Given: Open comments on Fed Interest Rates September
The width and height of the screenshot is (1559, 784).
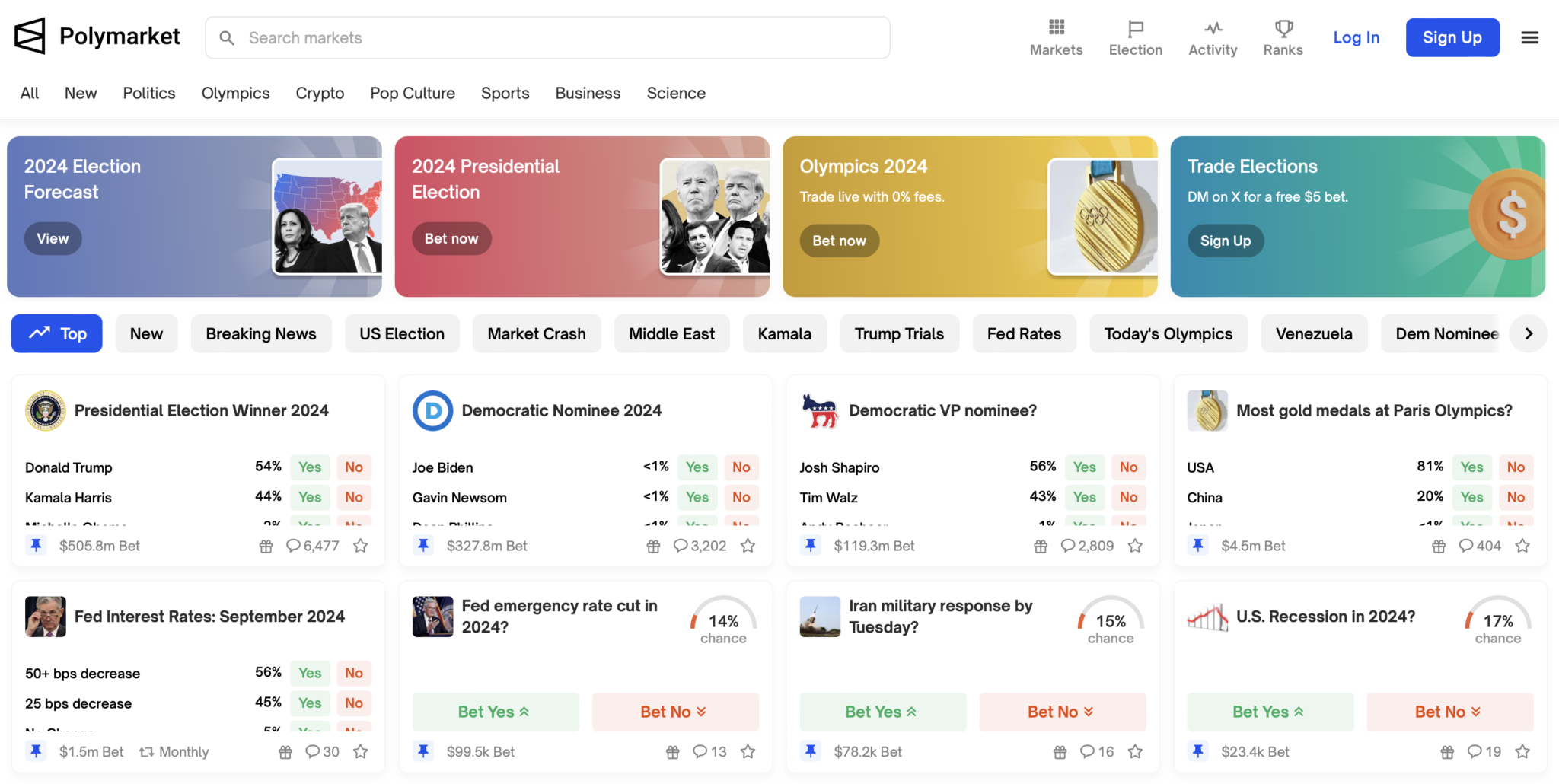Looking at the screenshot, I should (x=322, y=752).
